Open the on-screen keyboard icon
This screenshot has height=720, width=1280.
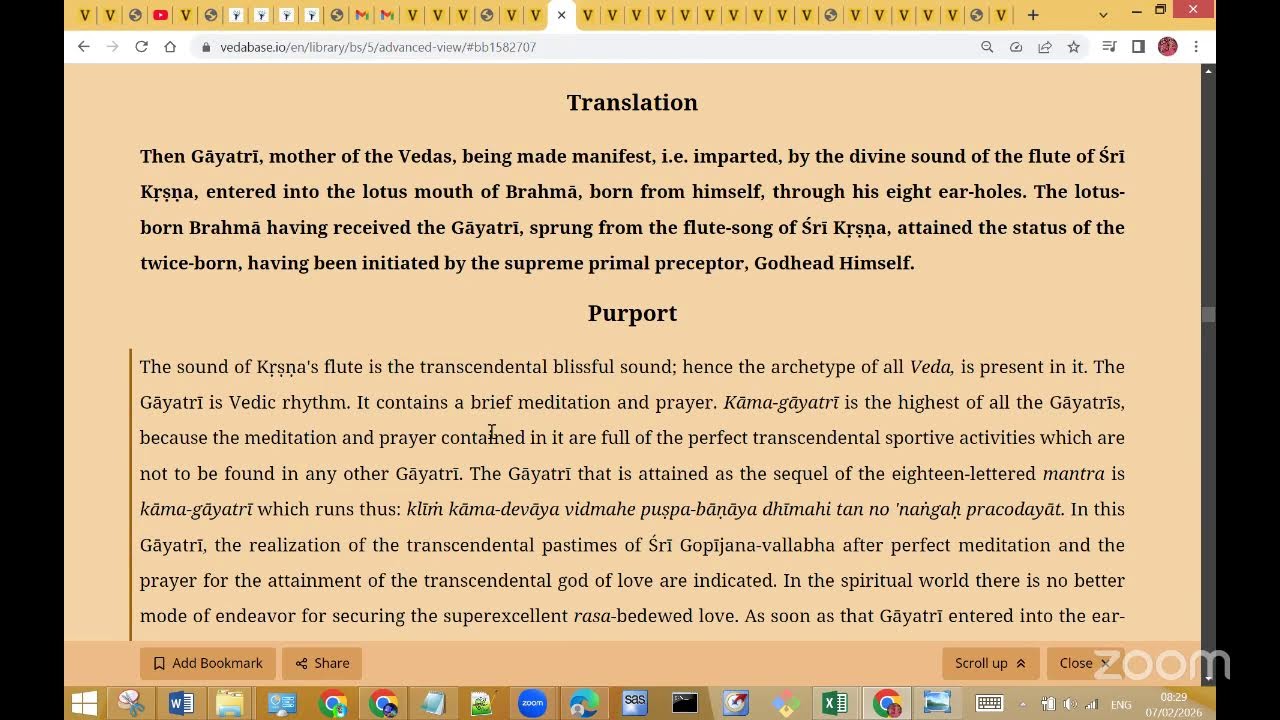pyautogui.click(x=989, y=704)
